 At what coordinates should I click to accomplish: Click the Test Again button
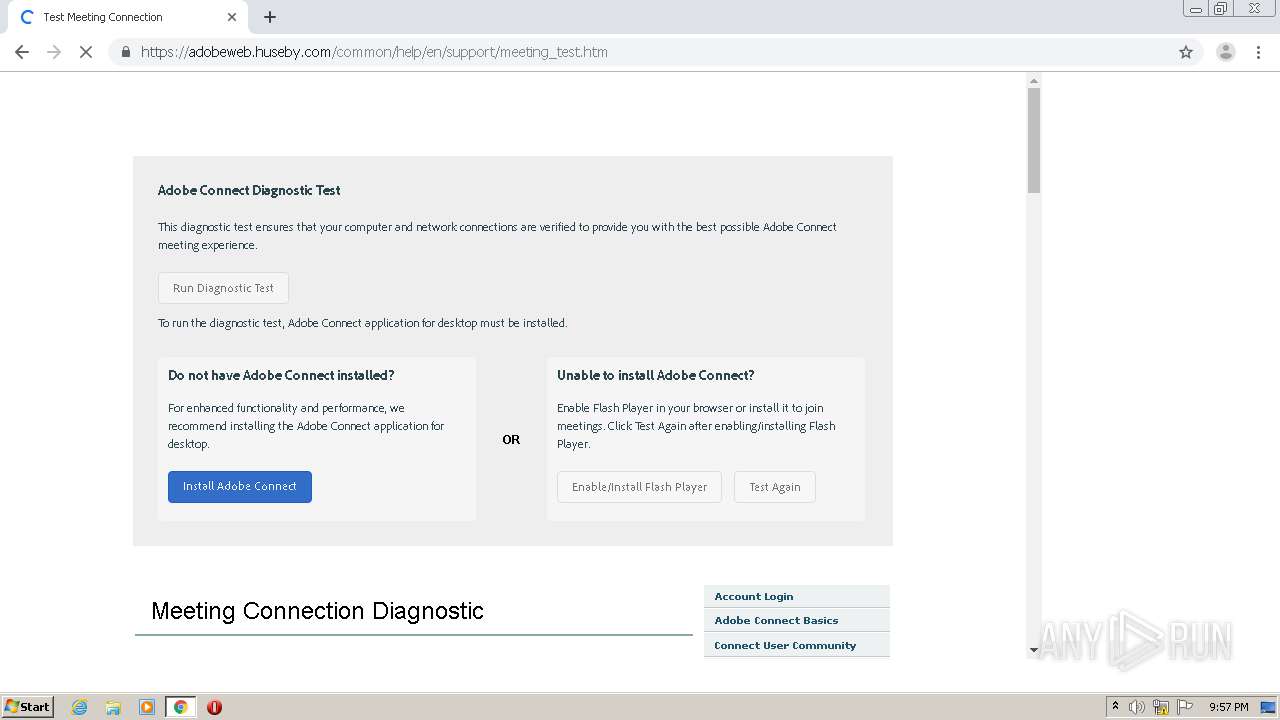pyautogui.click(x=775, y=487)
